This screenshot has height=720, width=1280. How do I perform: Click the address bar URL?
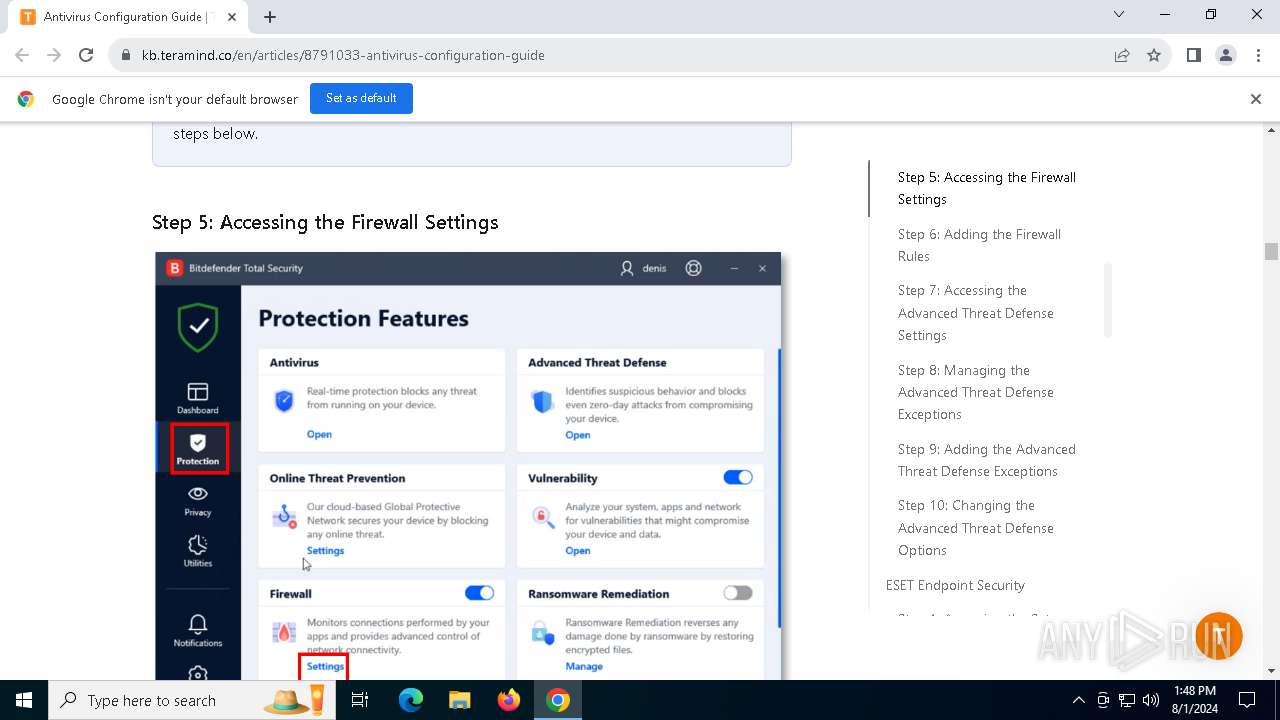(x=343, y=55)
